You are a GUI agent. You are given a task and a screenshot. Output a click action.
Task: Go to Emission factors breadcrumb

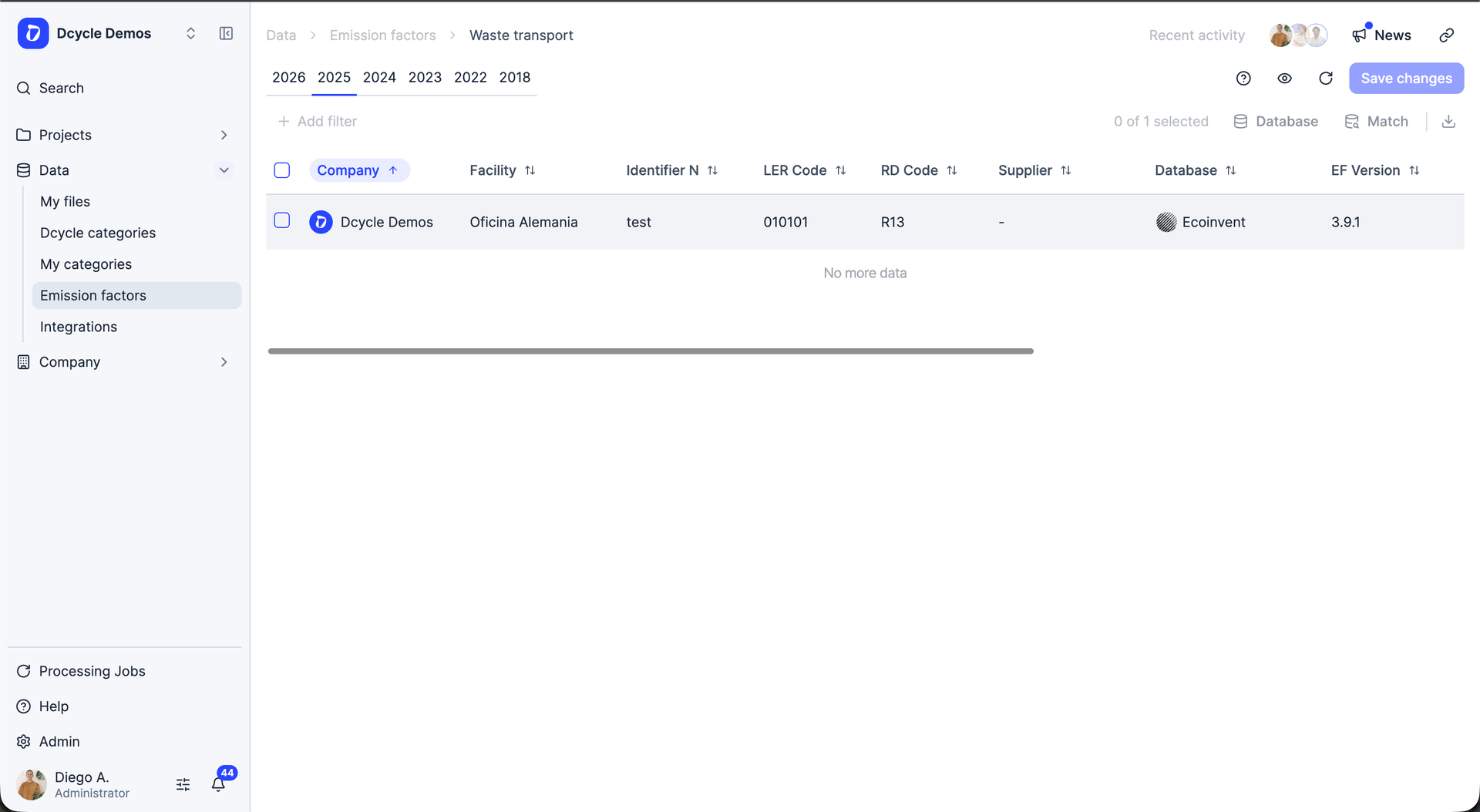tap(382, 35)
